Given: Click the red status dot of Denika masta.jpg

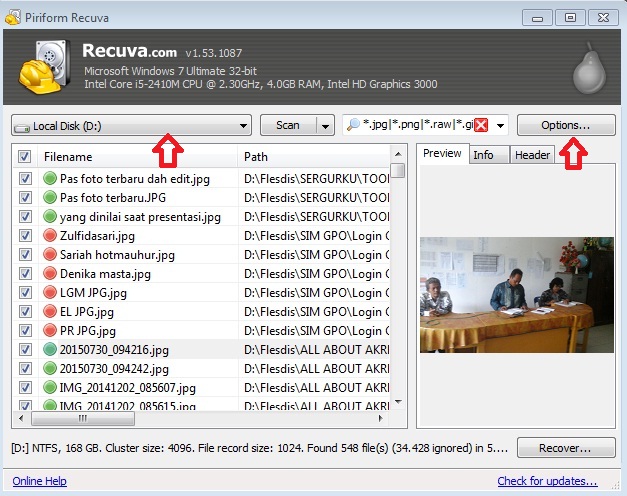Looking at the screenshot, I should point(50,273).
